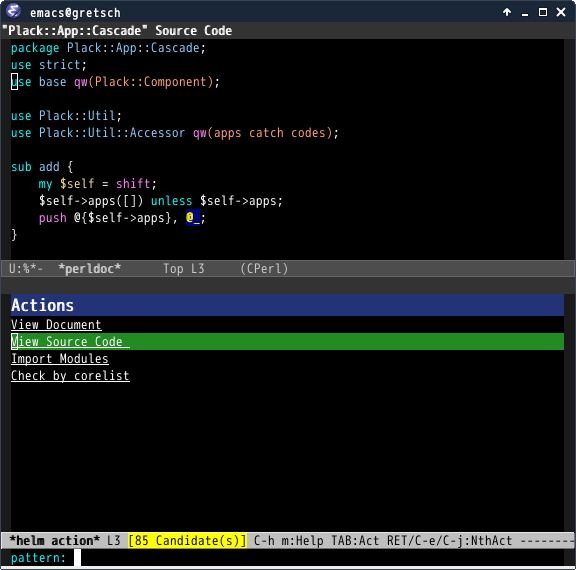Maximize the emacs@gretsch window

[x=543, y=12]
